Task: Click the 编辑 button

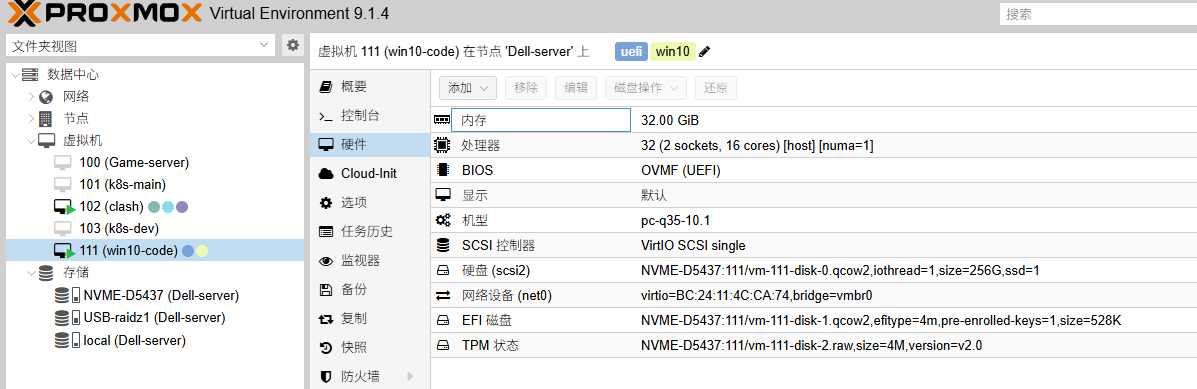Action: coord(576,88)
